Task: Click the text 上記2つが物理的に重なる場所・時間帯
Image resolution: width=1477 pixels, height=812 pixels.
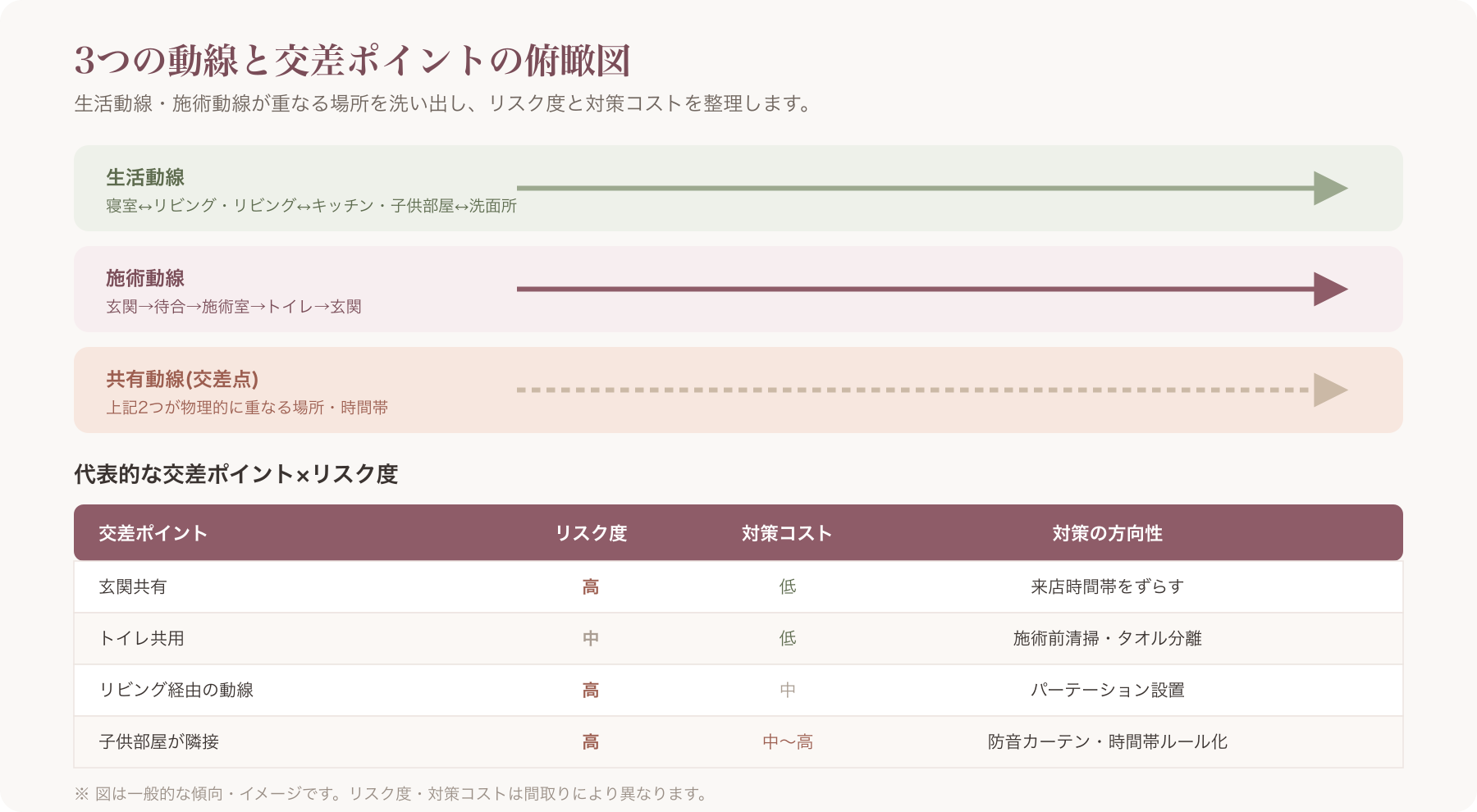Action: (x=247, y=408)
